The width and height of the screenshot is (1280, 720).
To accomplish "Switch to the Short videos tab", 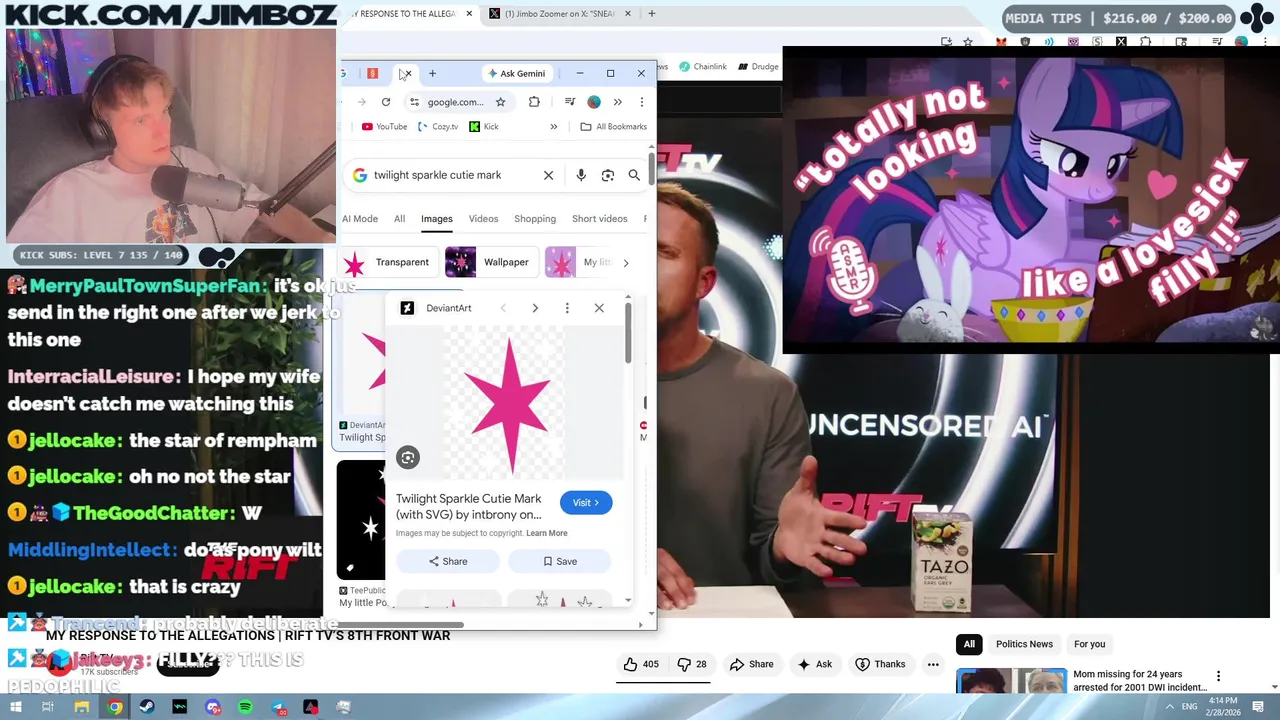I will (x=599, y=219).
